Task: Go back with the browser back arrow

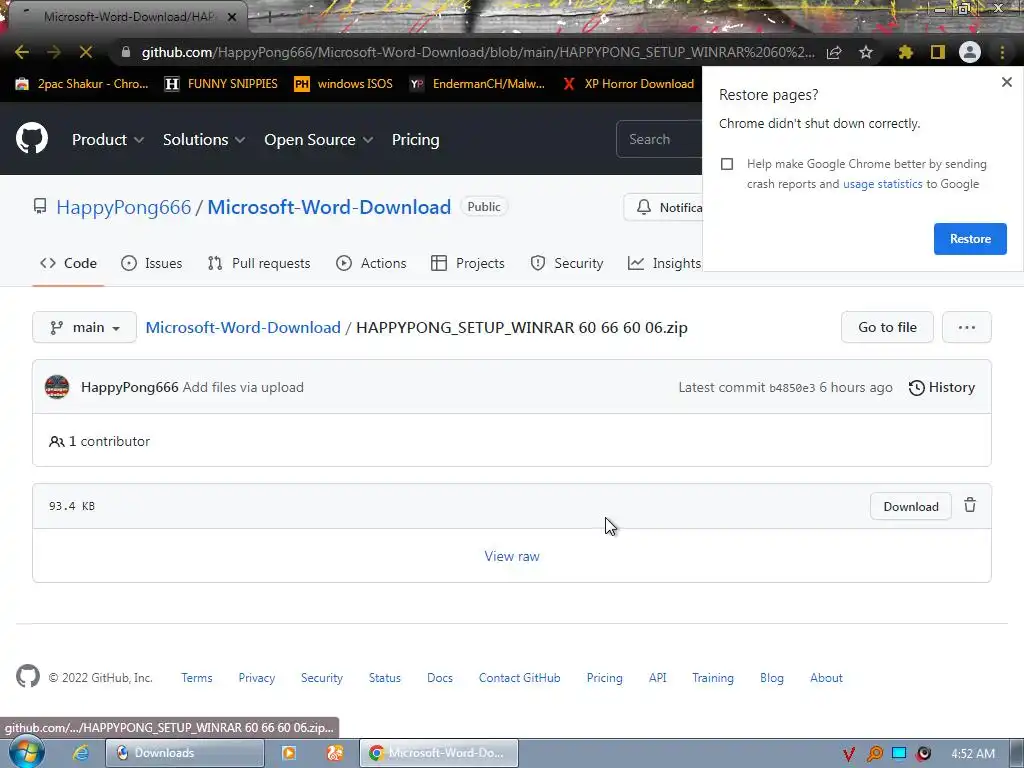Action: click(x=22, y=52)
